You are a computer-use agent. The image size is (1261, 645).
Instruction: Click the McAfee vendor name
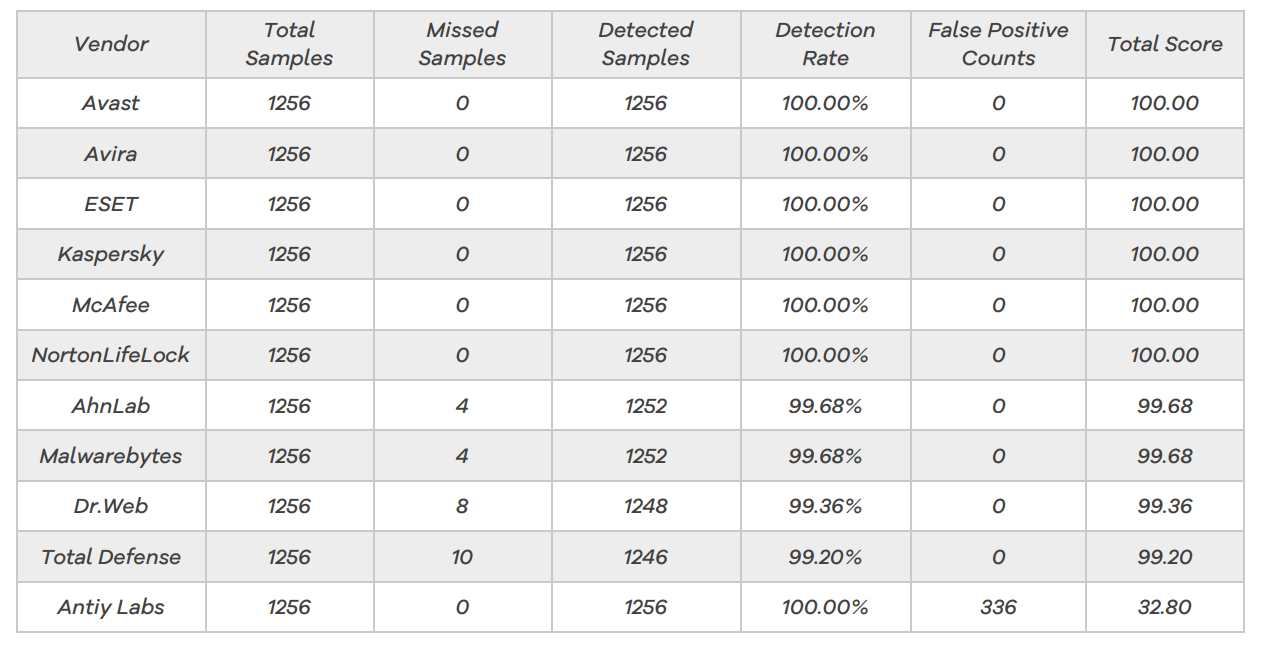[x=111, y=305]
